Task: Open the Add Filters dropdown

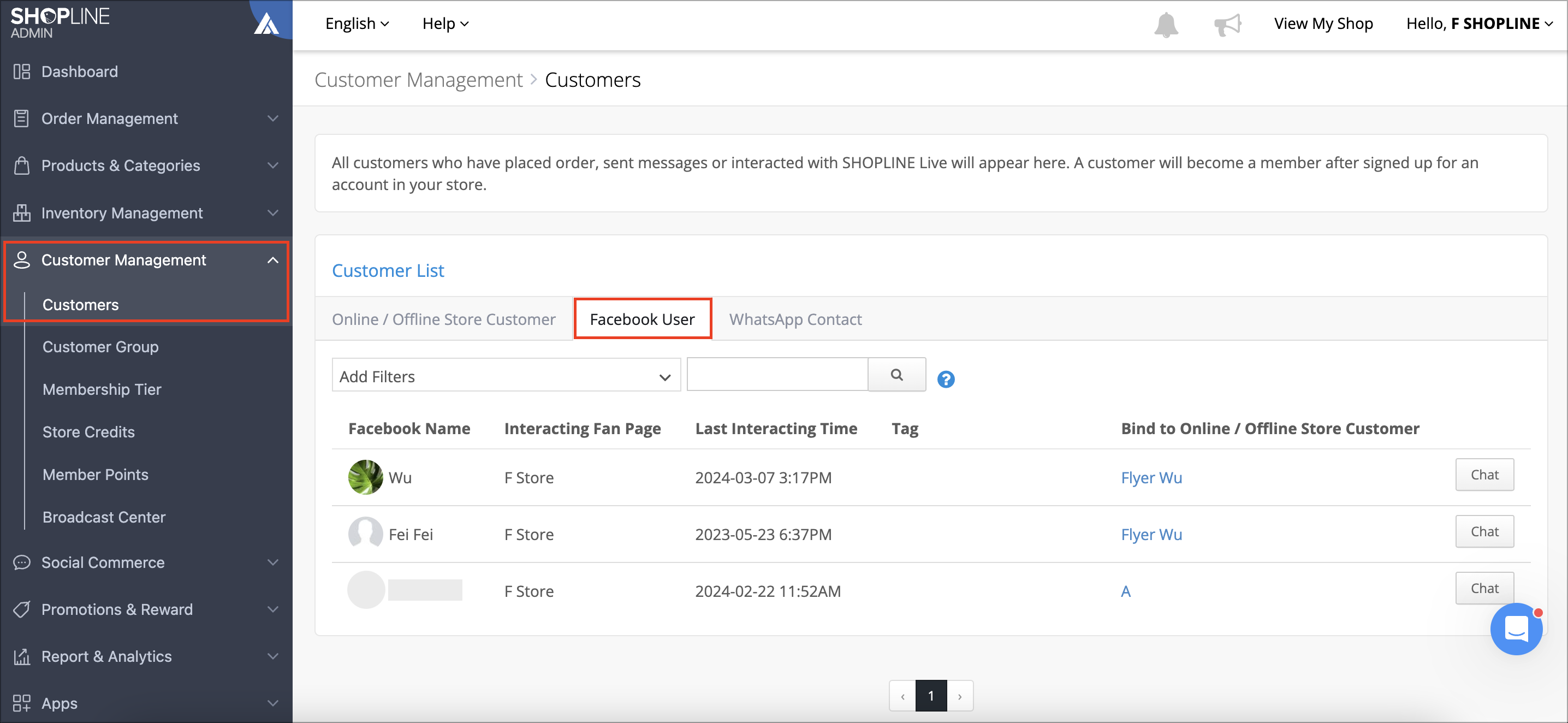Action: (506, 375)
